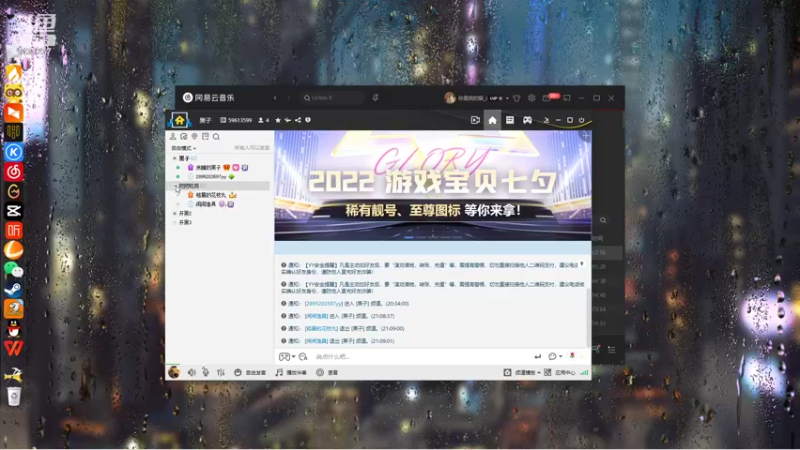Expand the 开黑3 sub-channel

pyautogui.click(x=174, y=222)
